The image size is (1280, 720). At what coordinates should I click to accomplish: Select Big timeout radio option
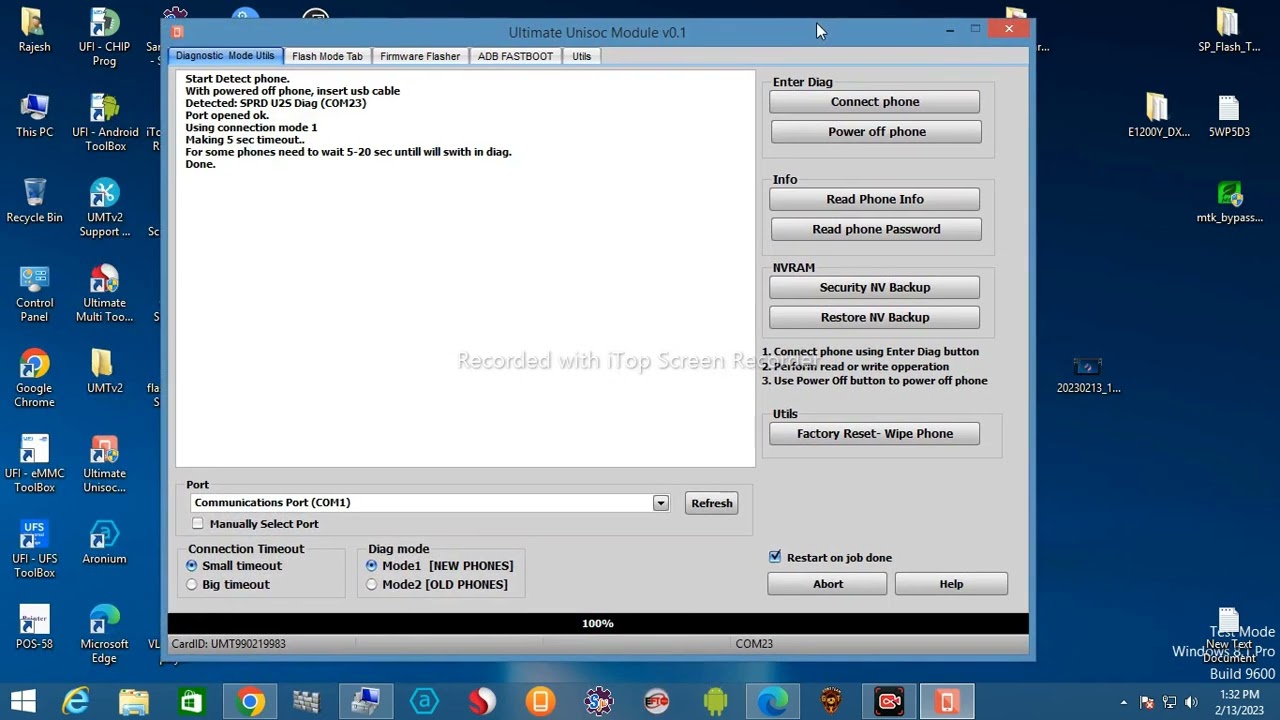[192, 585]
